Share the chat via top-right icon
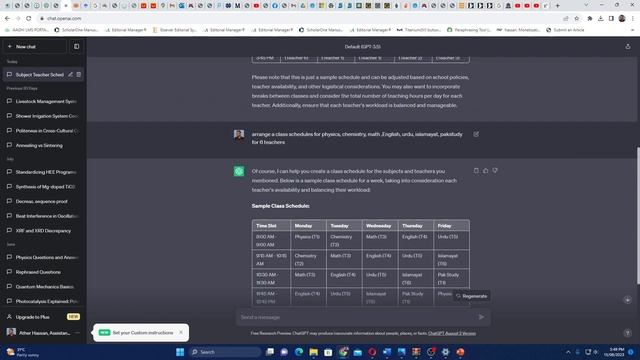 628,47
